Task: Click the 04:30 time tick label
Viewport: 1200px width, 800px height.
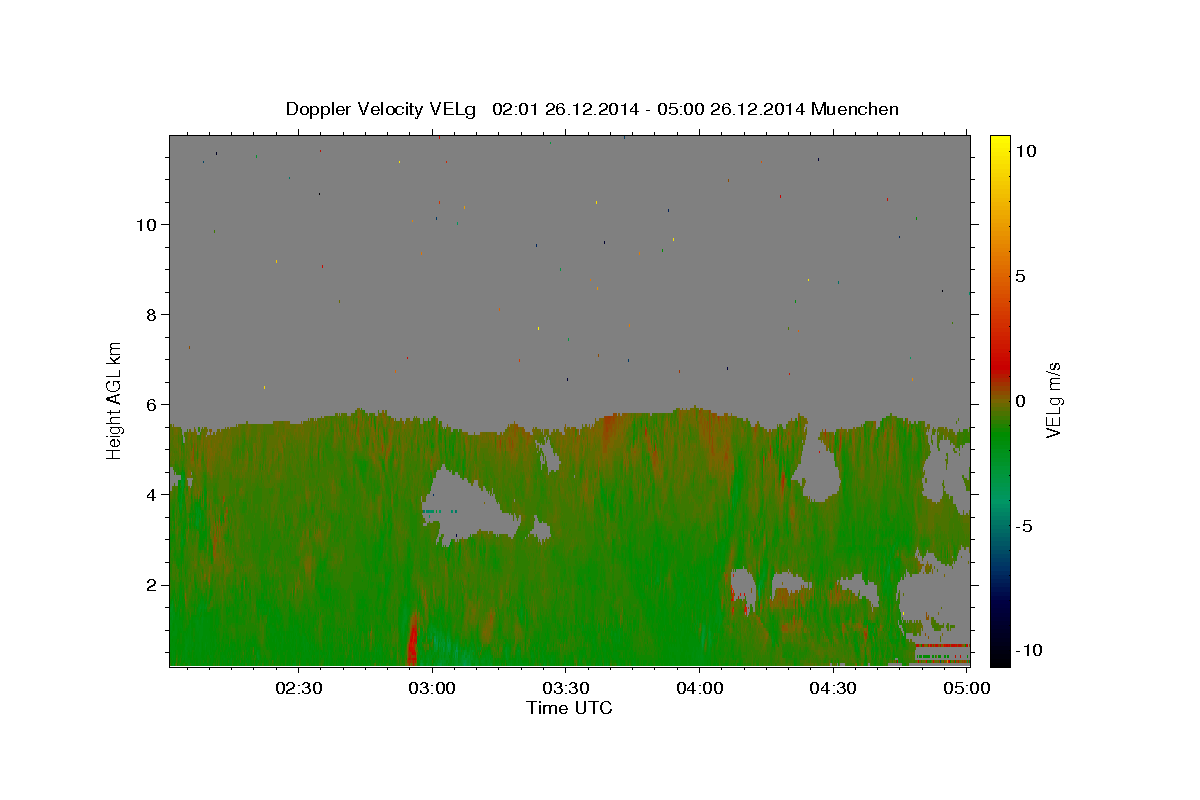Action: point(832,688)
